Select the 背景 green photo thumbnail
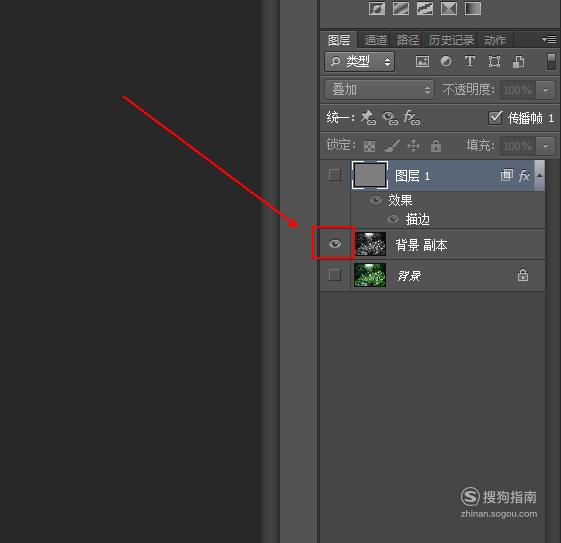 pos(370,275)
